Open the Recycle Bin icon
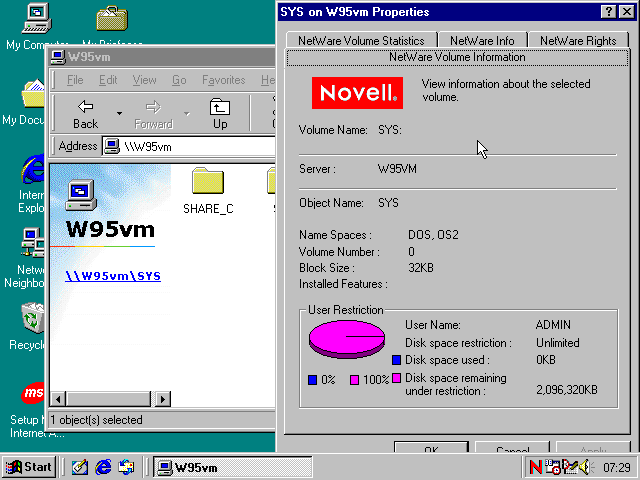Screen dimensions: 640x480 [x=33, y=318]
